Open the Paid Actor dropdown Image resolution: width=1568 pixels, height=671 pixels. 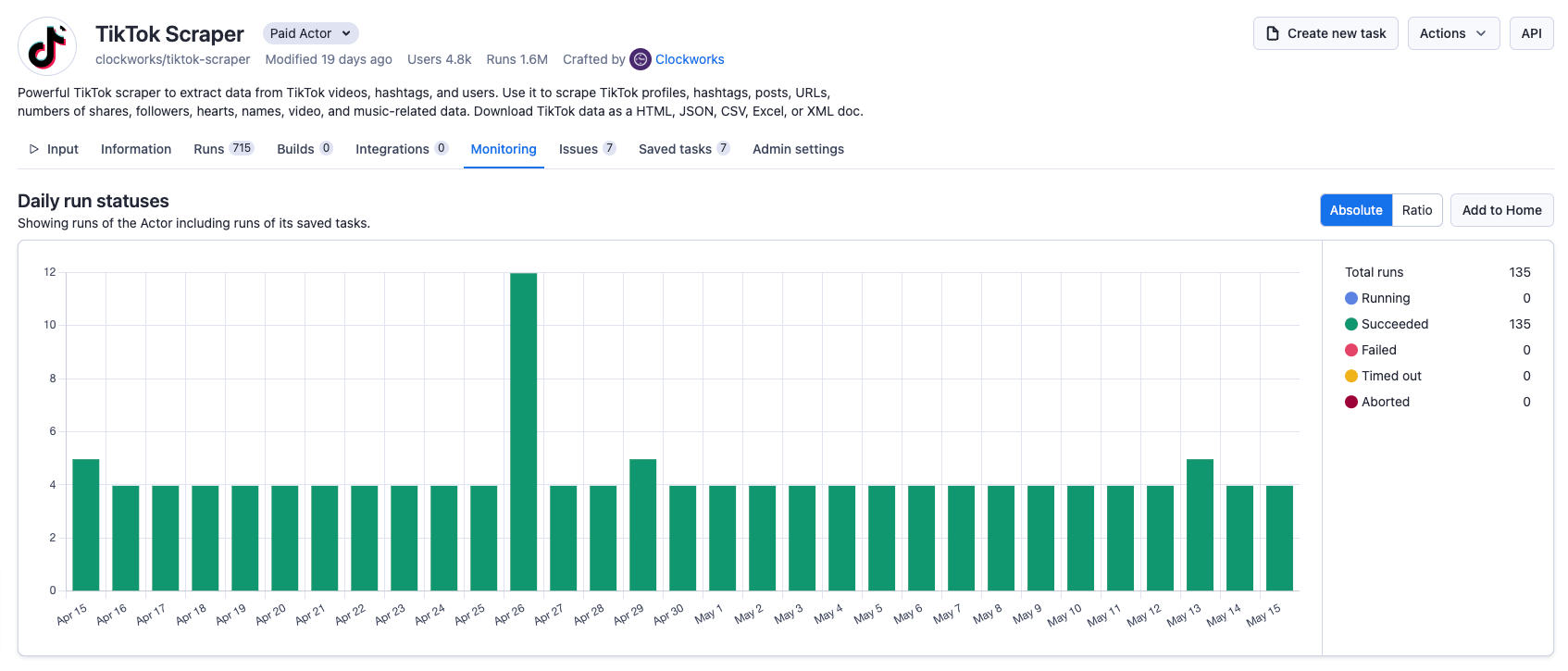click(311, 33)
